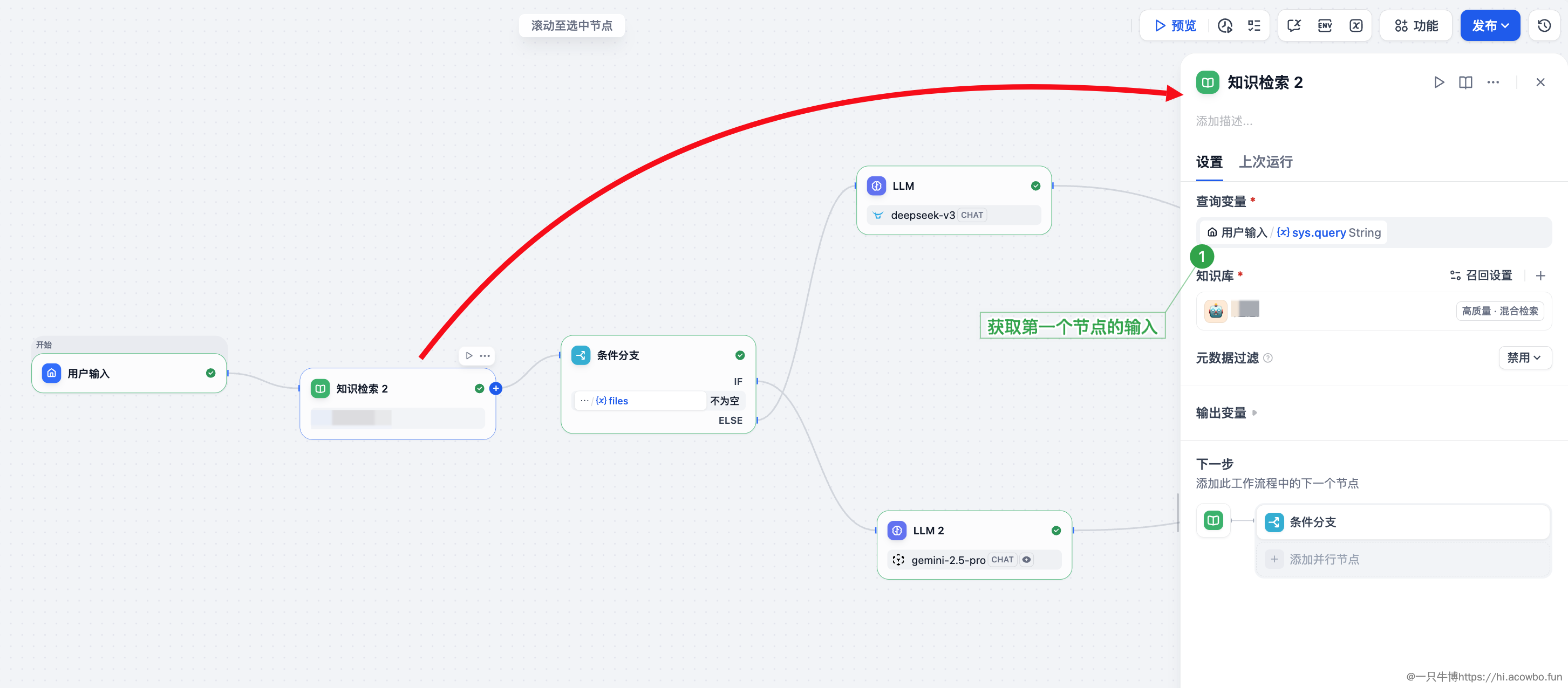The width and height of the screenshot is (1568, 688).
Task: Switch to the 上次运行 tab
Action: coord(1265,162)
